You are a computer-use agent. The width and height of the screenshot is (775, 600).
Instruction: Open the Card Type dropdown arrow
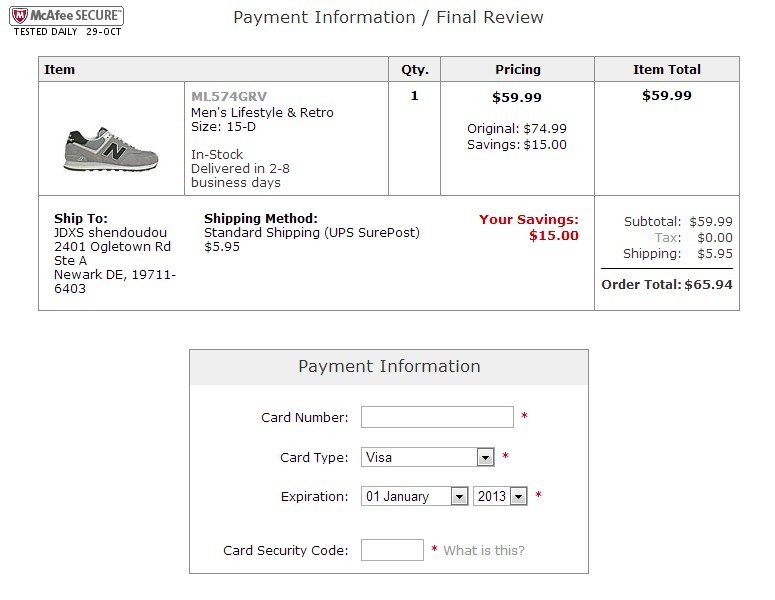pos(485,457)
